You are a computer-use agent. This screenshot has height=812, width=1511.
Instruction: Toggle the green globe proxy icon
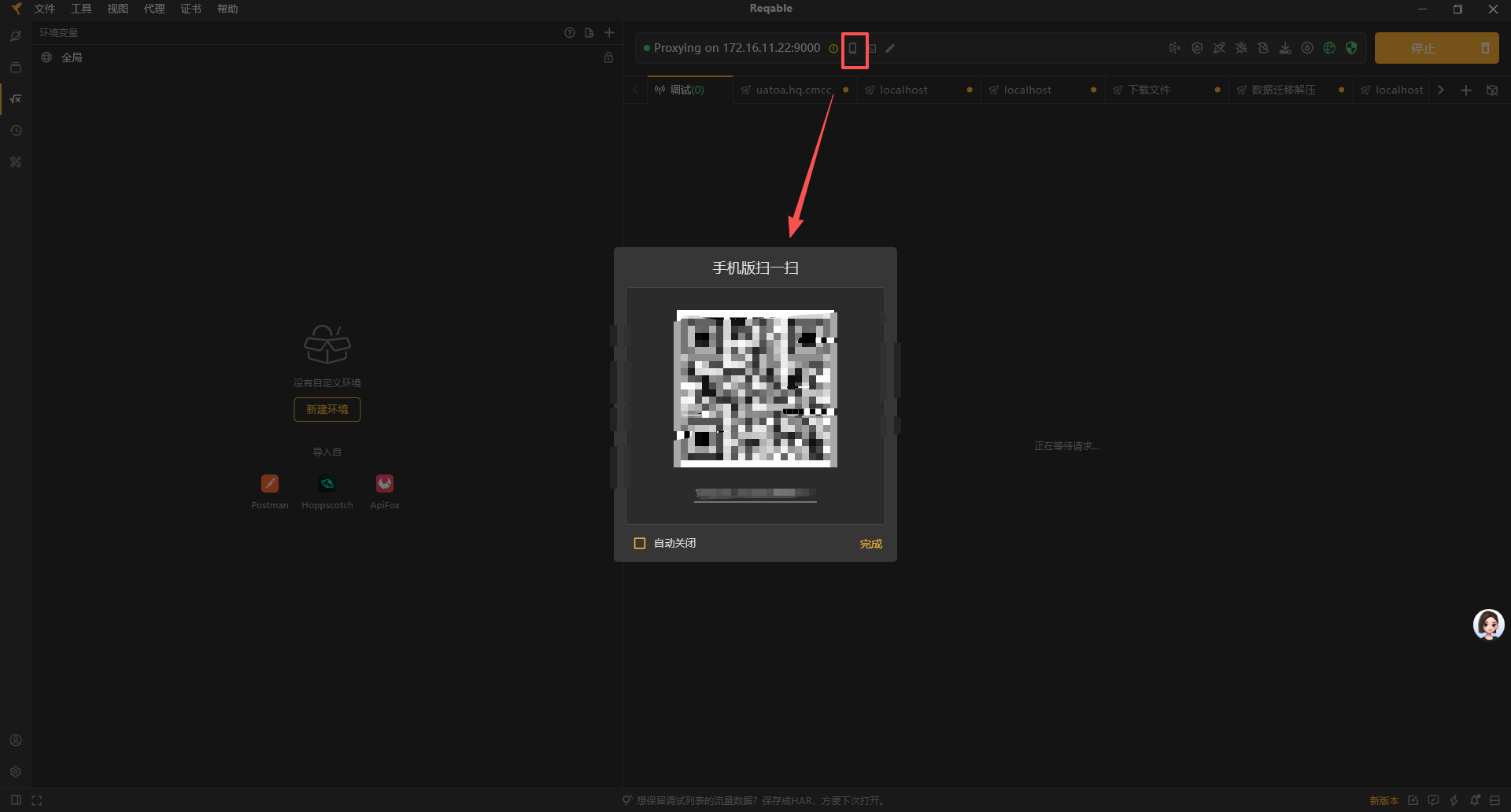[x=1330, y=48]
